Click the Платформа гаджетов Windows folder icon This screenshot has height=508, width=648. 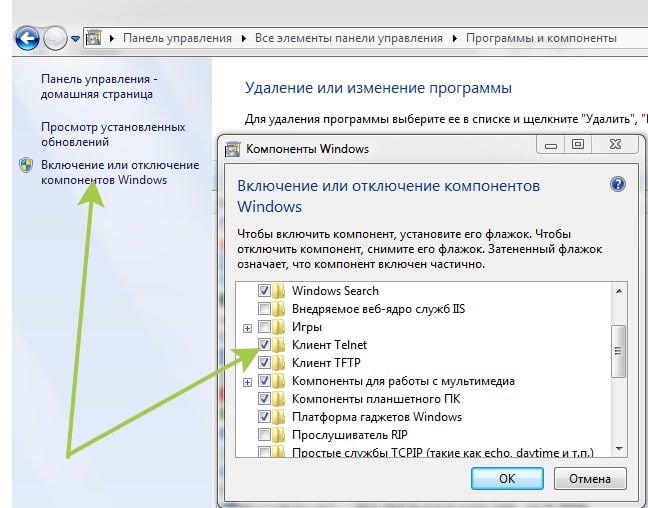(279, 417)
